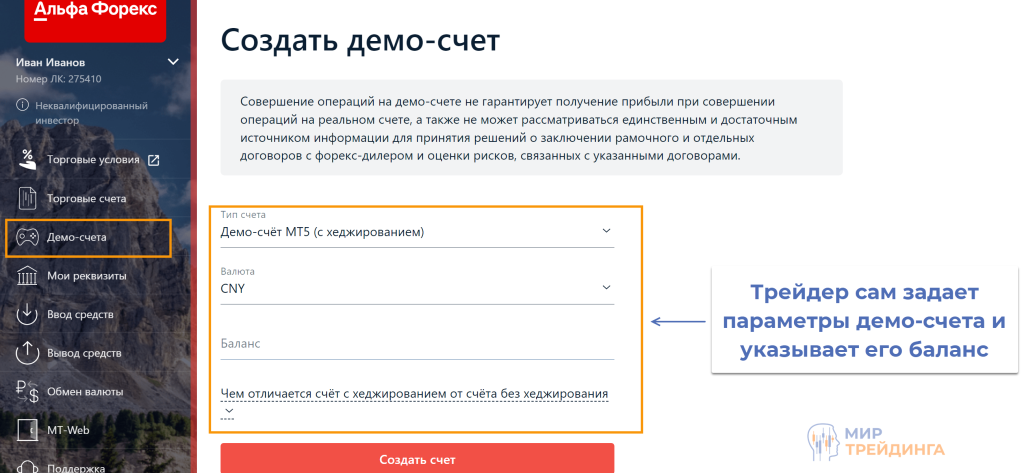Click the headset Поддержка icon
The width and height of the screenshot is (1024, 473).
(27, 466)
